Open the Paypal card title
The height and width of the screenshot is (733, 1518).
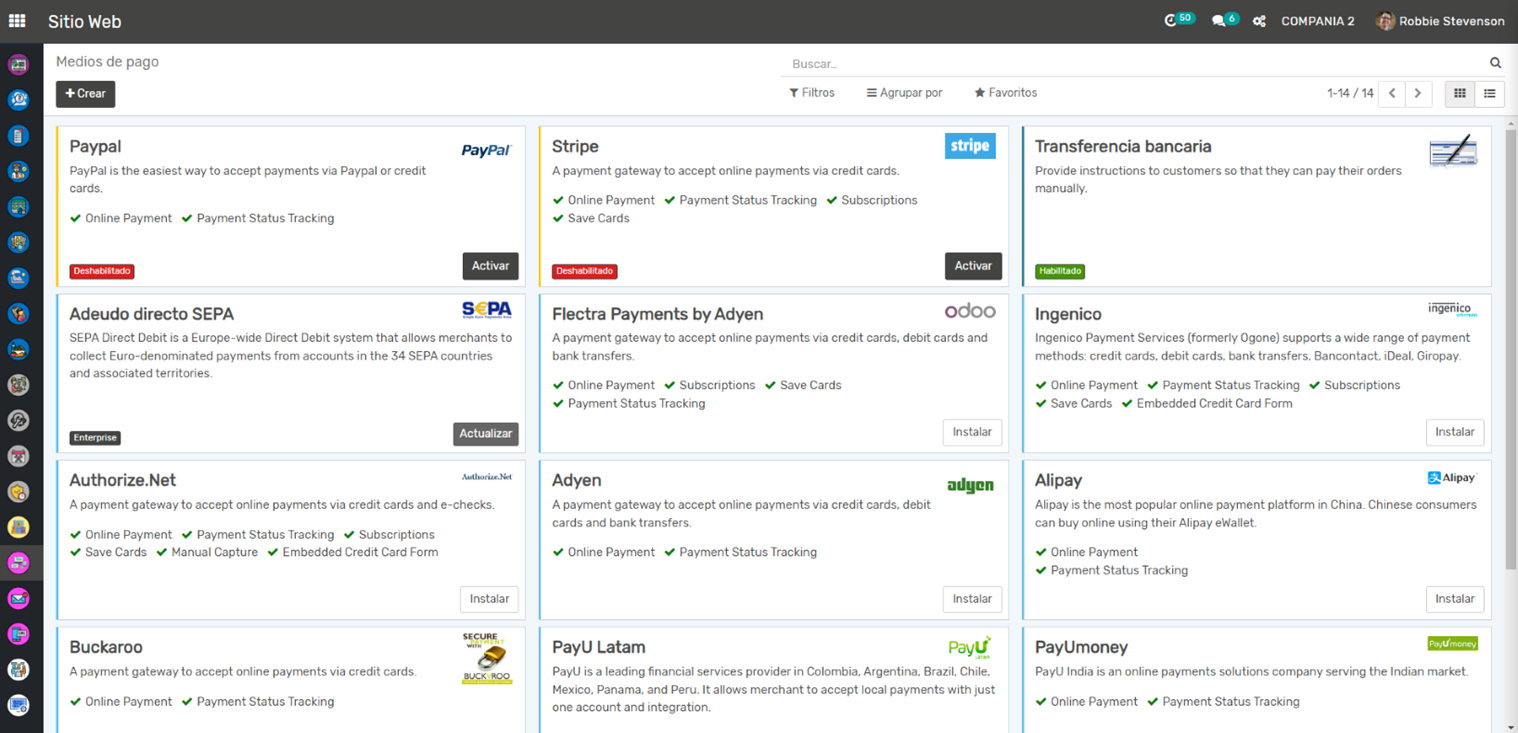click(95, 146)
